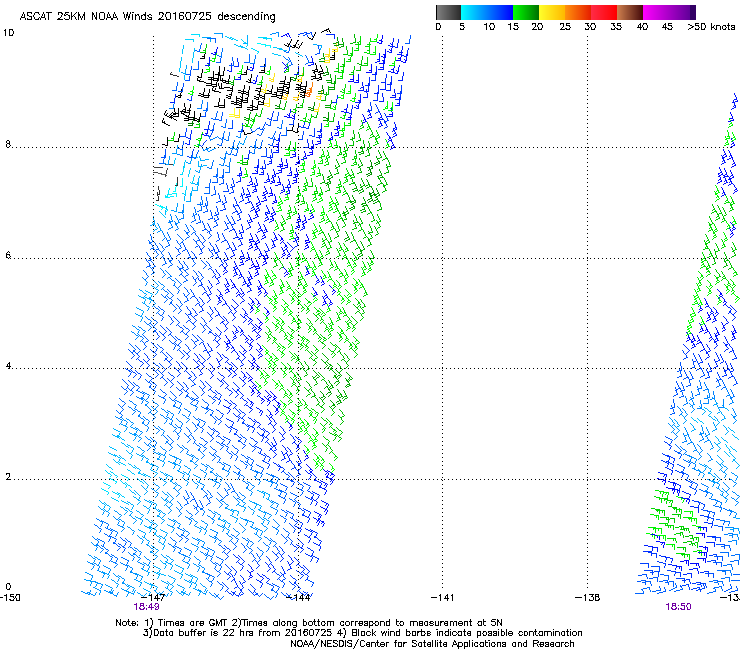Click the magenta 40-45 knots color segment
The image size is (740, 650).
pyautogui.click(x=656, y=12)
